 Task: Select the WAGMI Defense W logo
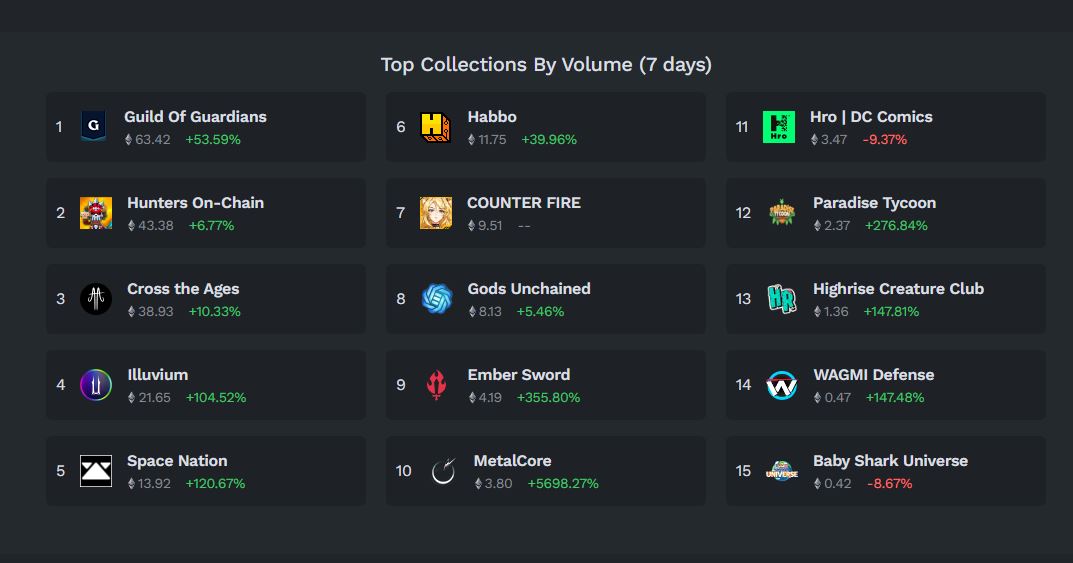pos(781,384)
